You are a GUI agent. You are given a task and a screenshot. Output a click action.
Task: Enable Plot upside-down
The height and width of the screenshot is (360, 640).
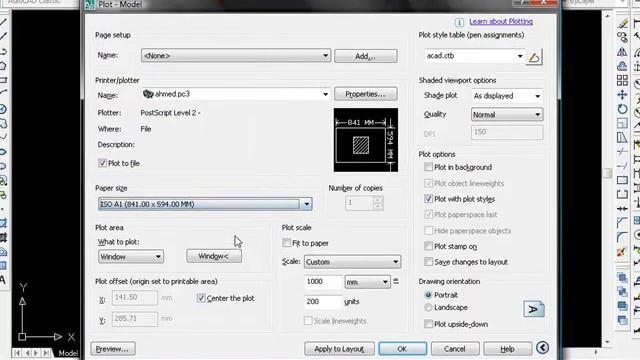point(428,324)
